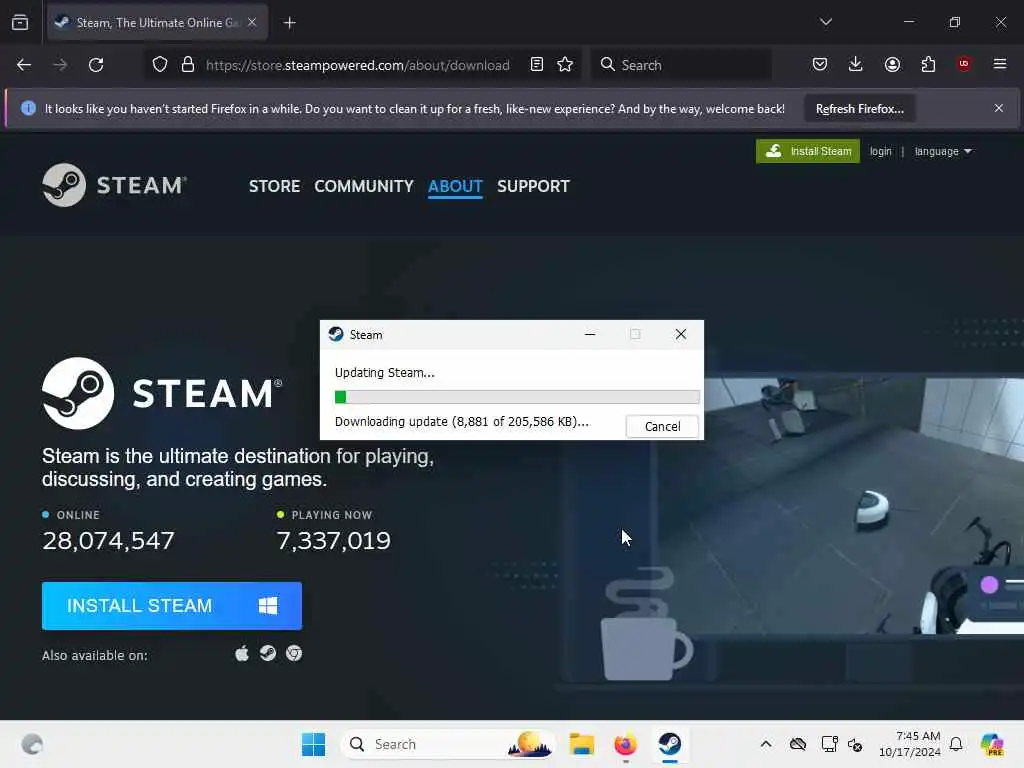Viewport: 1024px width, 768px height.
Task: Open a new tab with plus button
Action: 289,23
